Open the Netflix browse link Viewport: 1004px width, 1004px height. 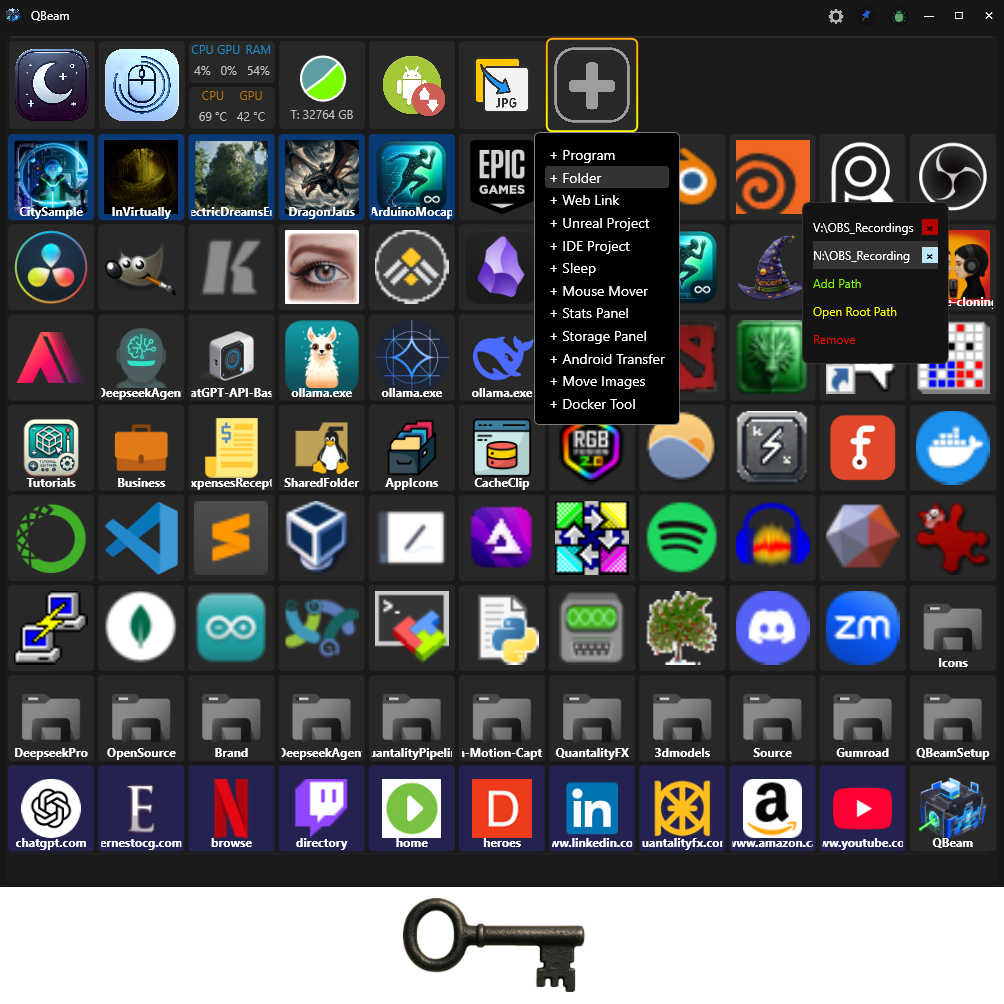232,809
